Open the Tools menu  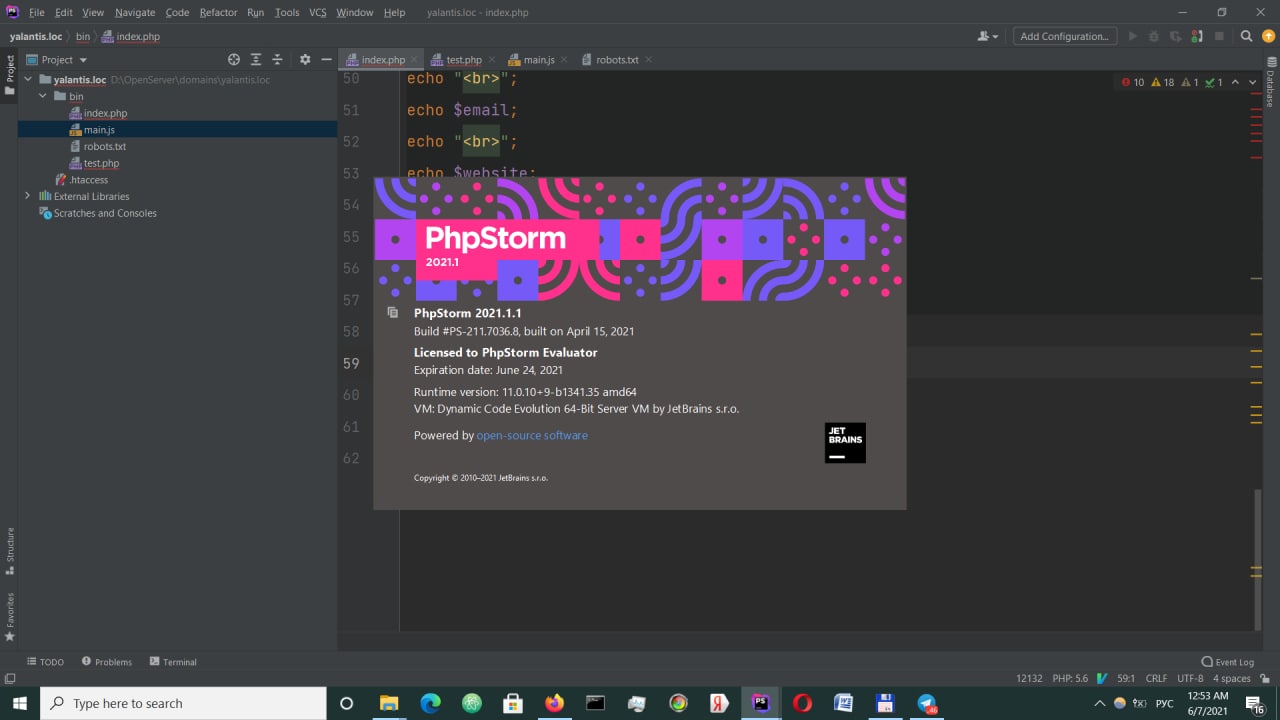287,12
